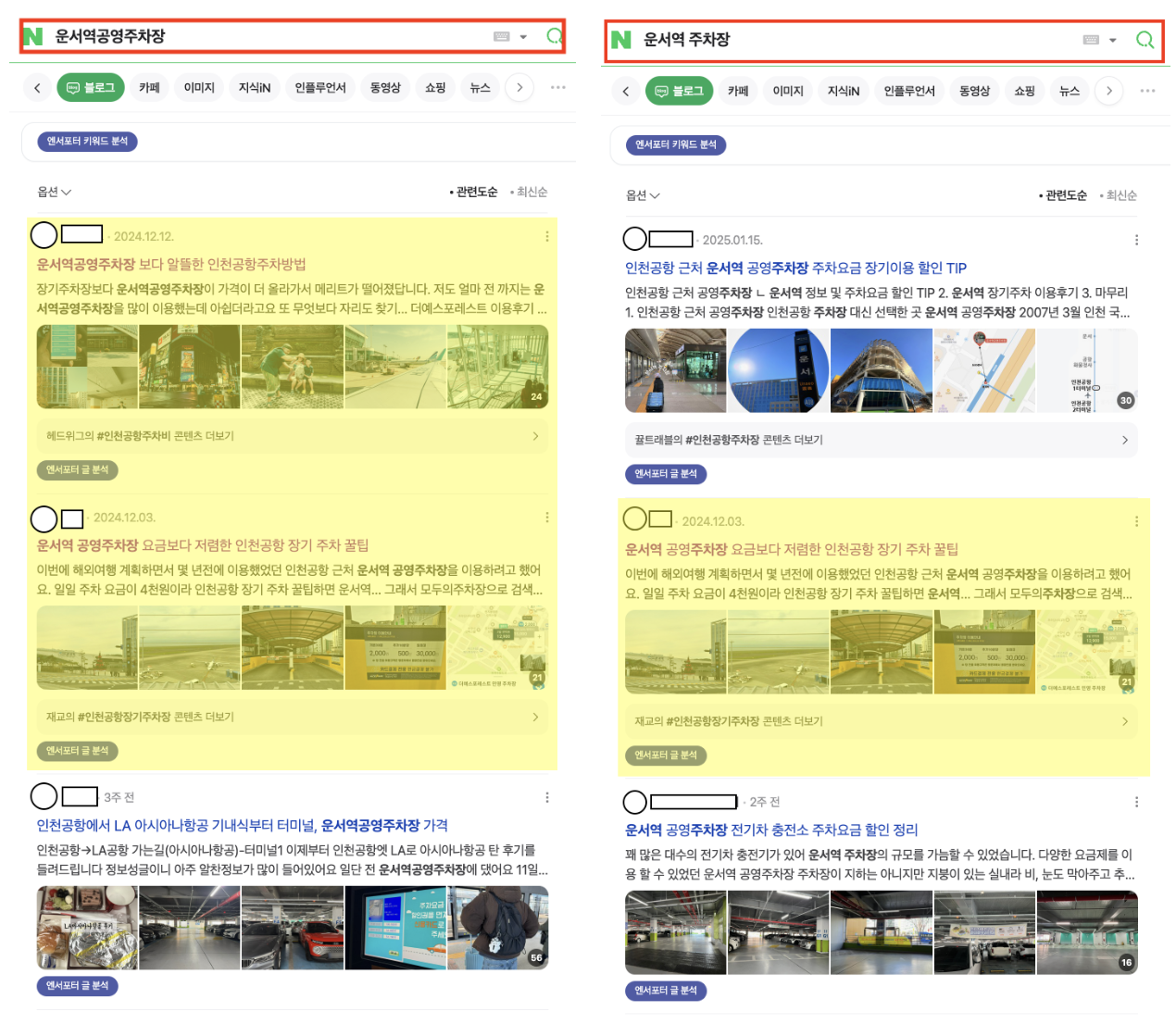
Task: Open post 운서역공영주차장 보다 알뜰한 인천공항주차방법
Action: pos(171,265)
